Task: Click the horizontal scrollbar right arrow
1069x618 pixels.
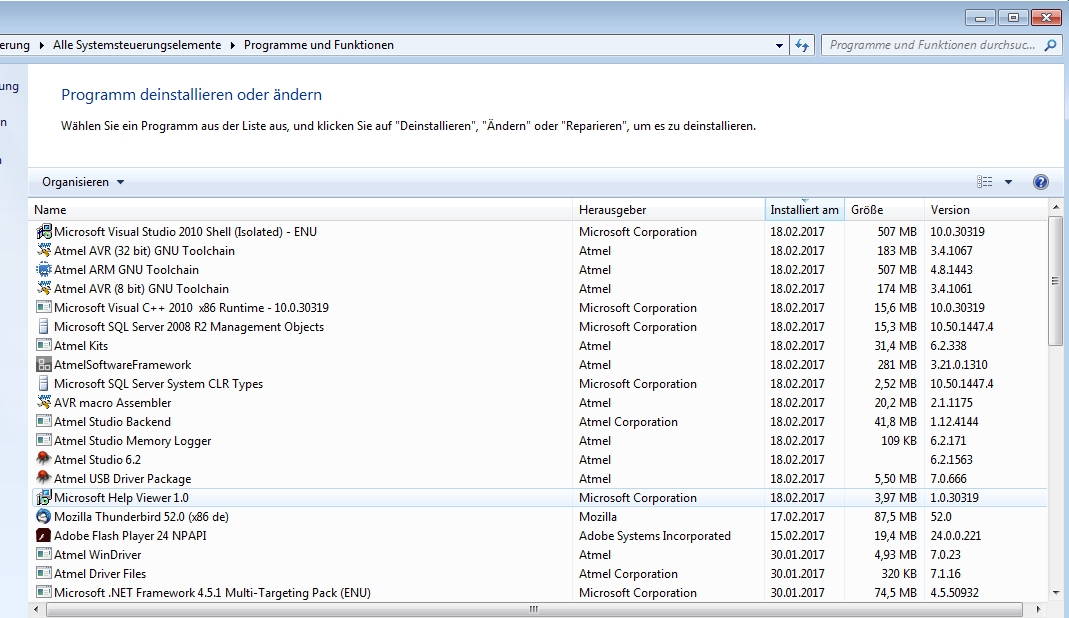Action: [x=1038, y=609]
